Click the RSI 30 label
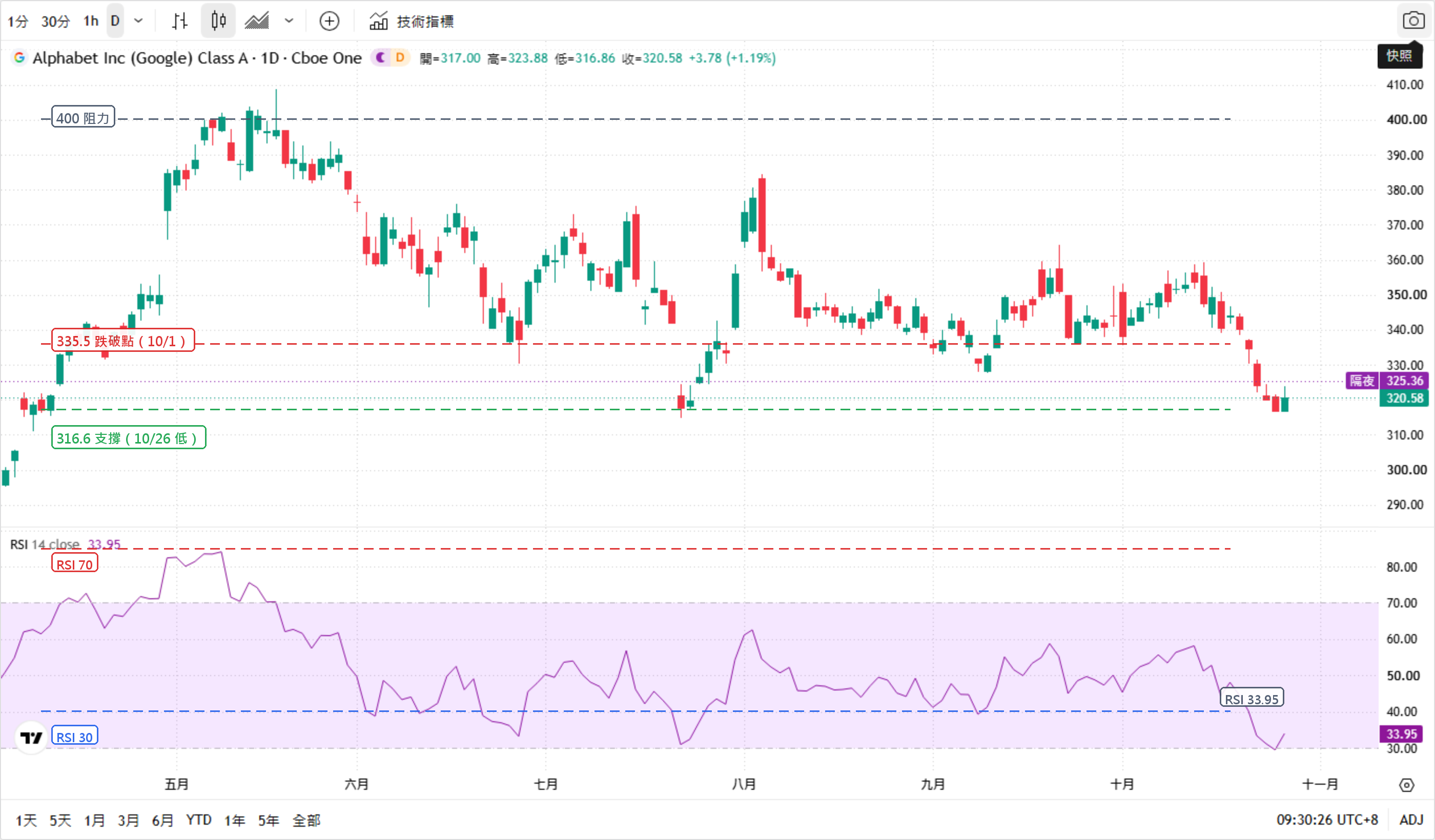Image resolution: width=1435 pixels, height=840 pixels. 75,737
